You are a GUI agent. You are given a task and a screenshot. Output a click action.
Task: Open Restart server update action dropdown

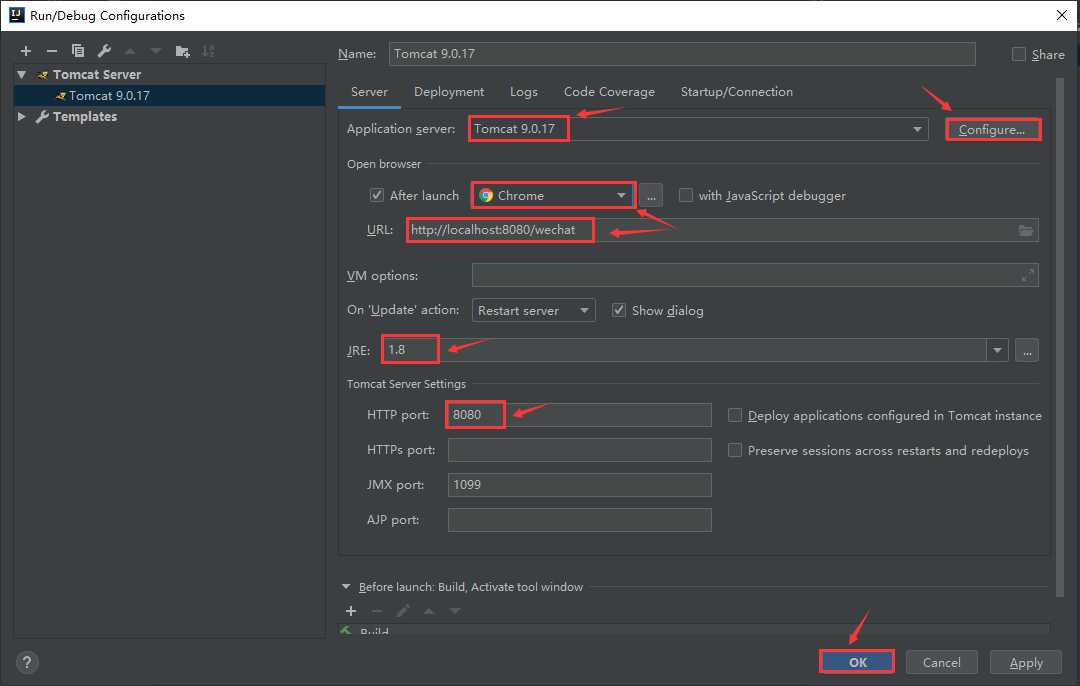tap(533, 311)
